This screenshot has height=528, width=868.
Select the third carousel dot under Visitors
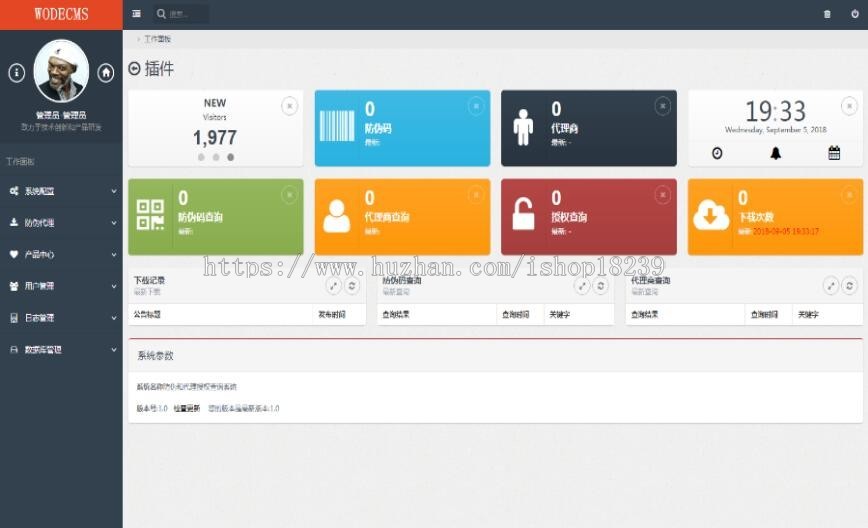(x=230, y=157)
